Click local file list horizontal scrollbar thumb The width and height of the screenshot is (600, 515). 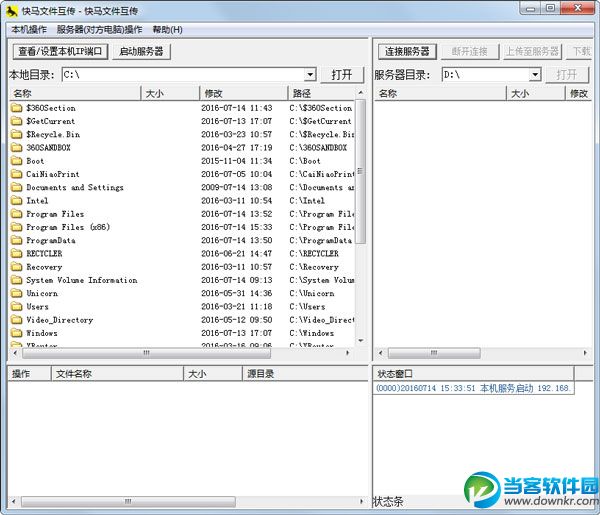click(x=147, y=353)
